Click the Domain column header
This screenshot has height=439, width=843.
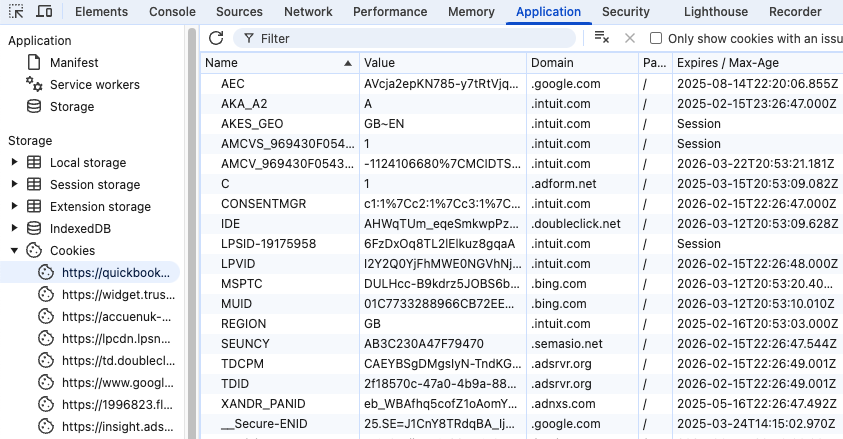click(x=582, y=63)
